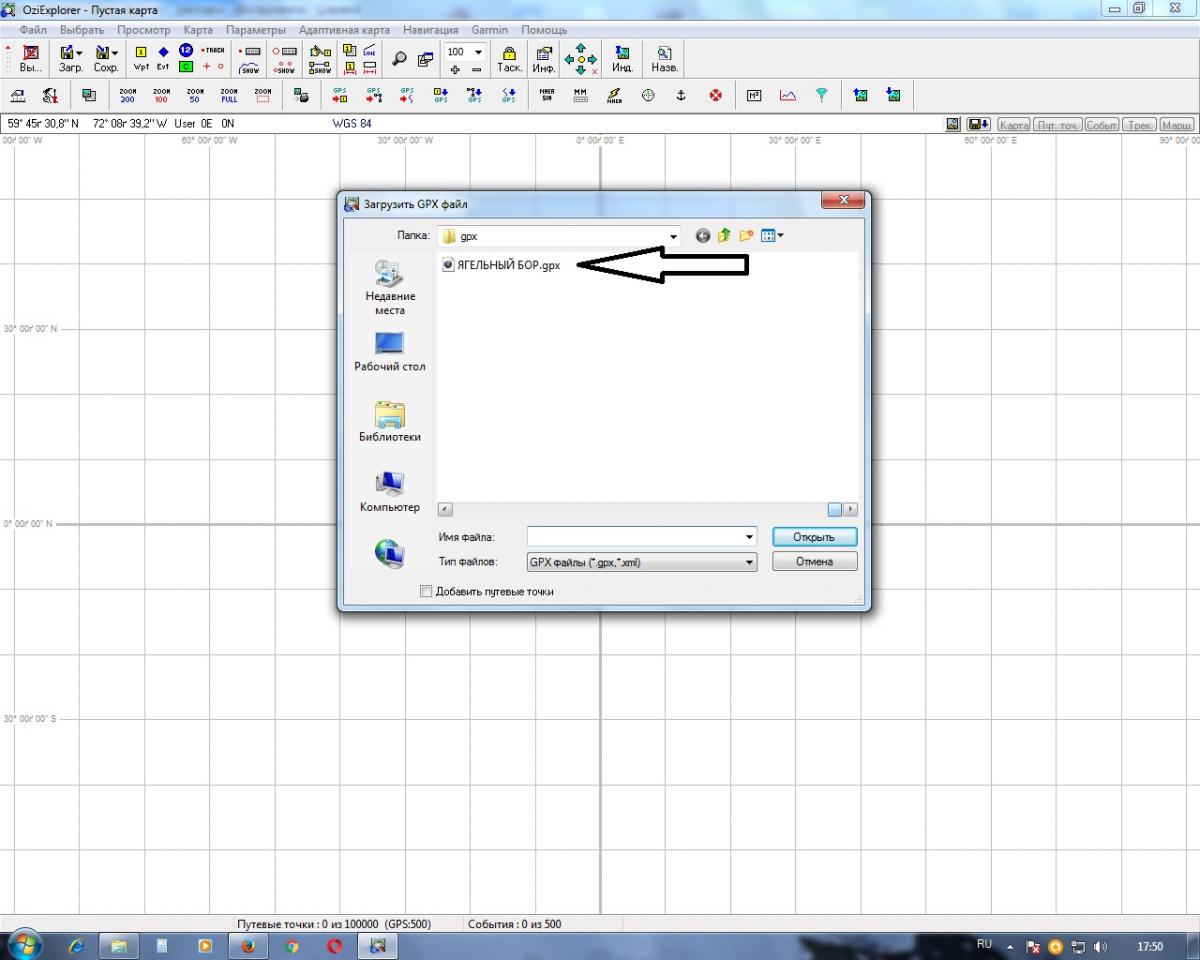Screen dimensions: 1200x960
Task: Expand the Папка folder dropdown
Action: click(673, 236)
